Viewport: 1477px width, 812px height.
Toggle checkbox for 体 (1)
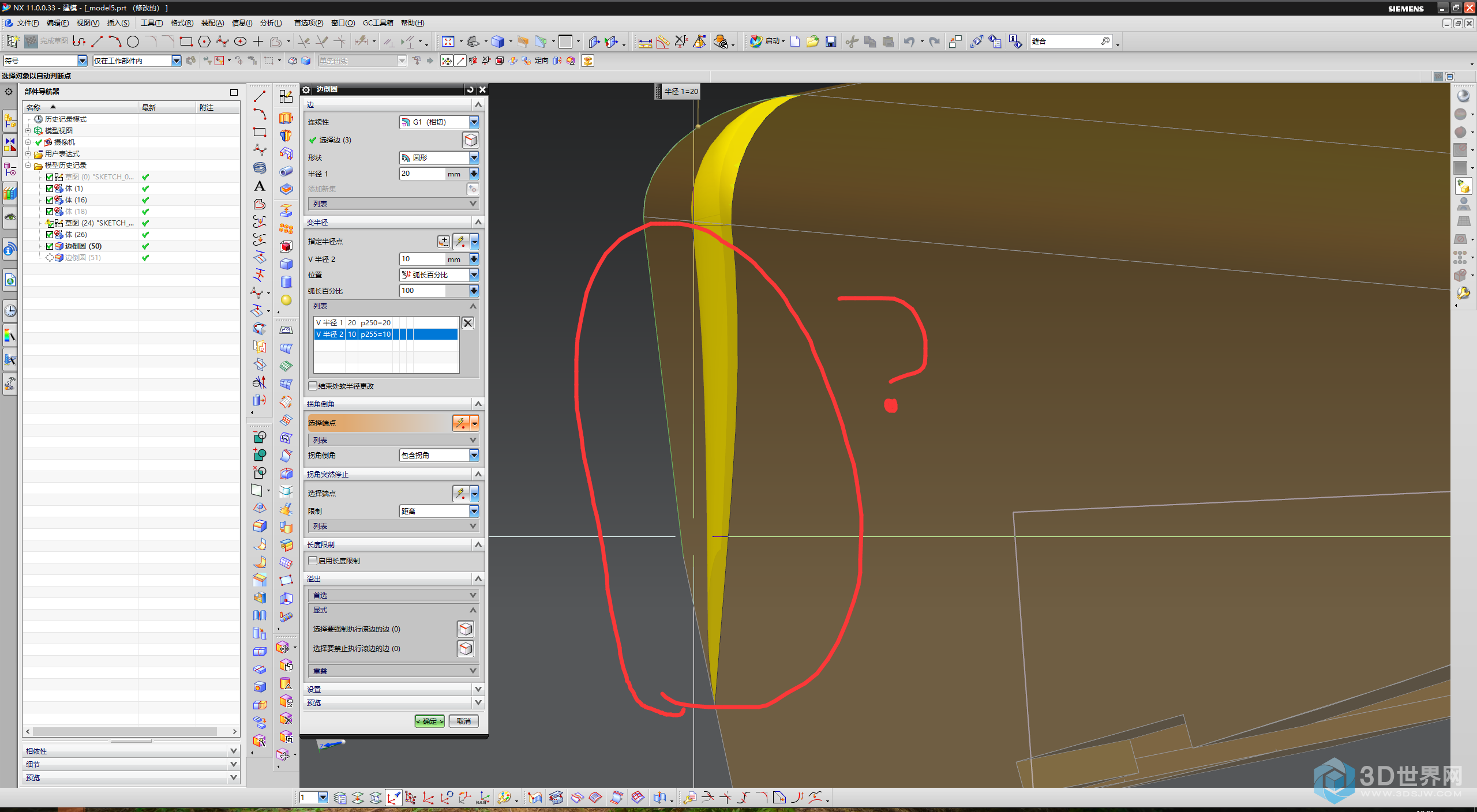(50, 189)
